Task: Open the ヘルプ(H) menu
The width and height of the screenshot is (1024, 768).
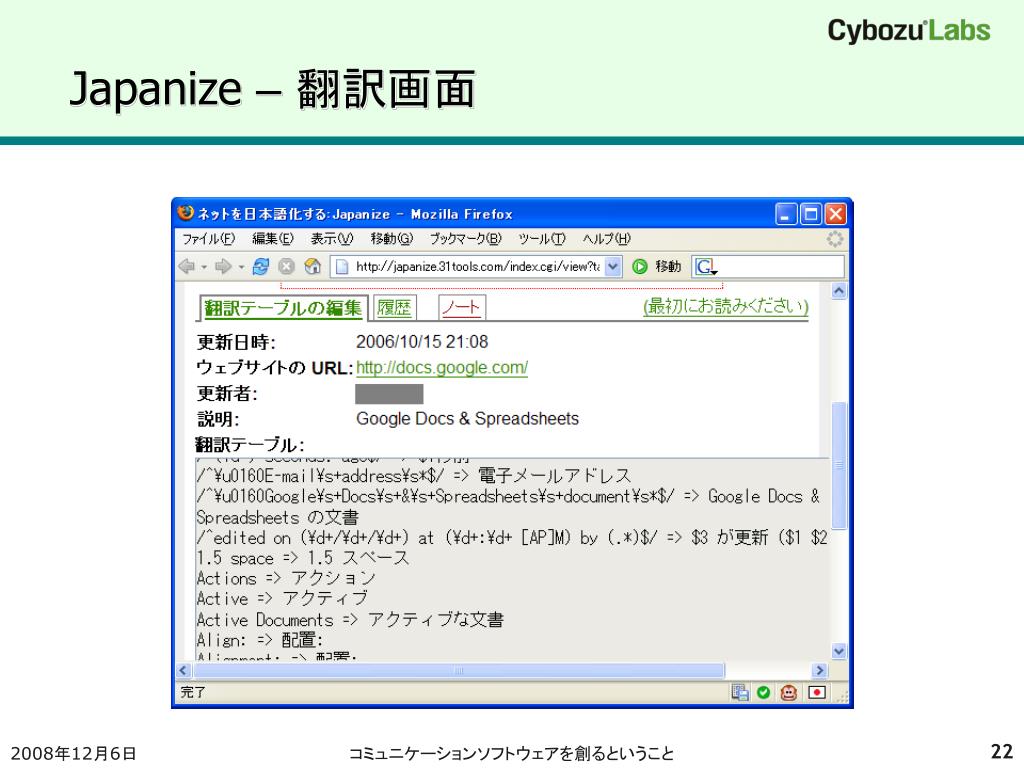Action: point(607,239)
